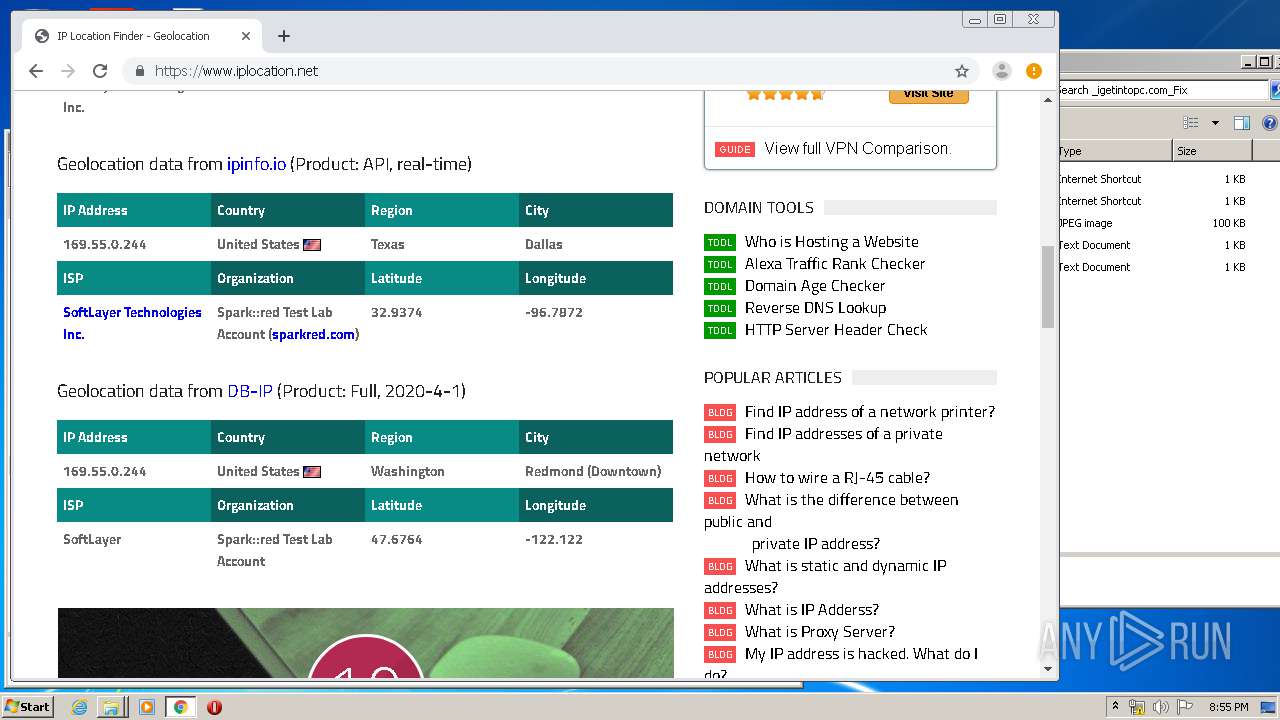Open the network tray icon
Screen dimensions: 1280x720
1137,707
